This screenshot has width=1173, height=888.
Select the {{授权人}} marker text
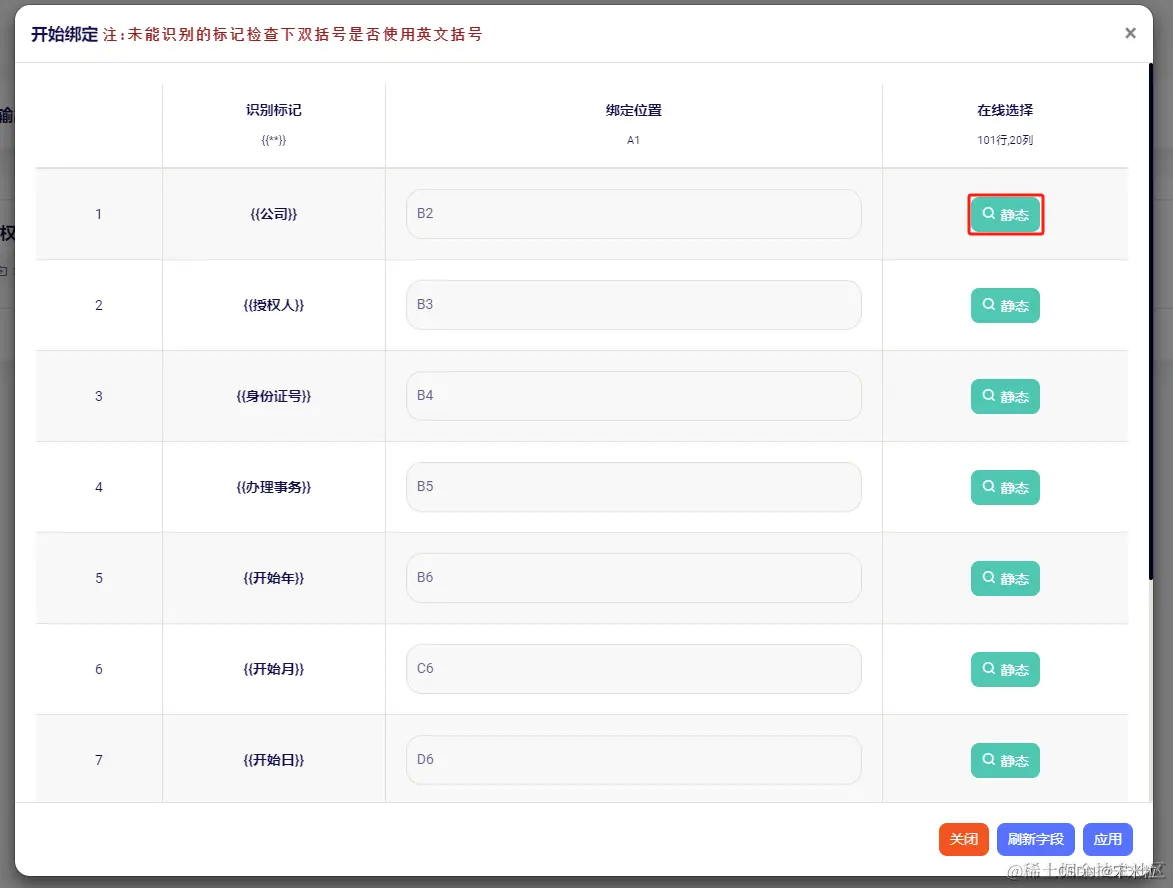point(274,305)
